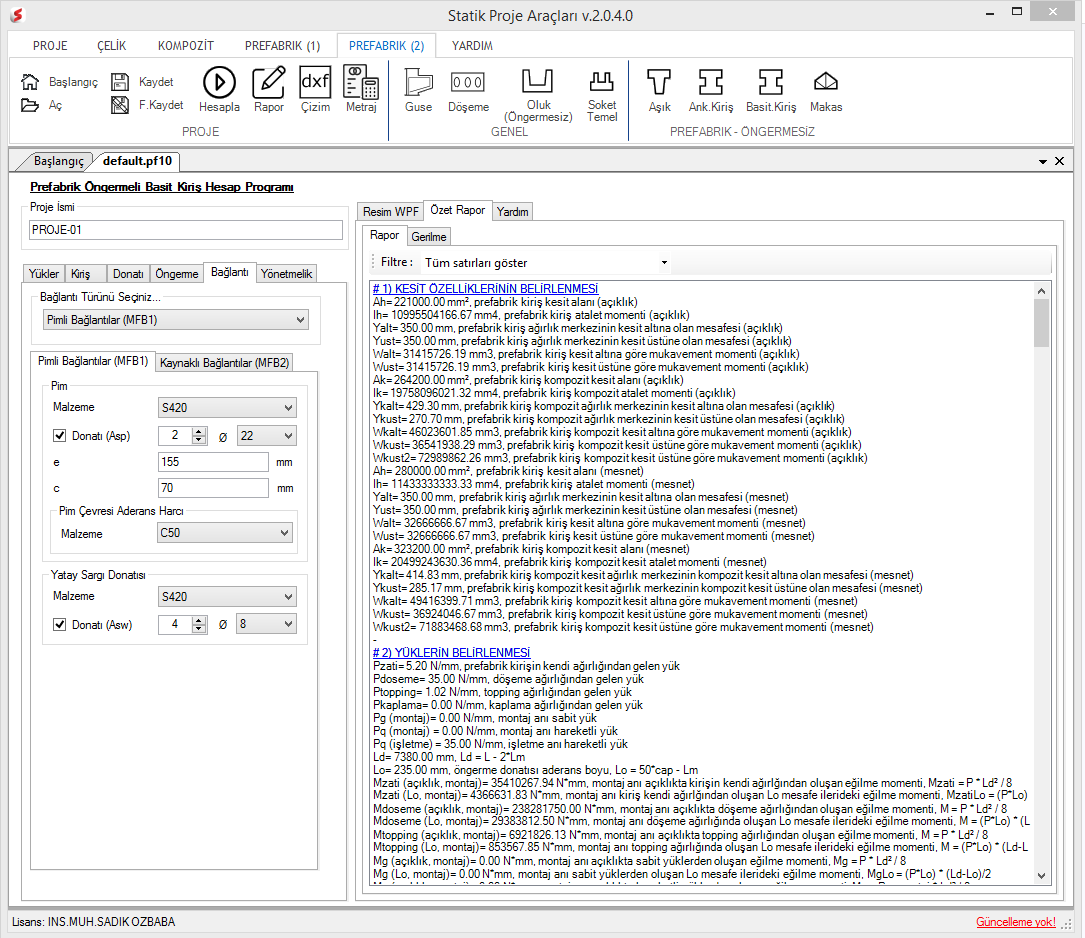Click the Prefabrik Öngermeli Basit Kiriş title
The width and height of the screenshot is (1085, 938).
point(162,187)
